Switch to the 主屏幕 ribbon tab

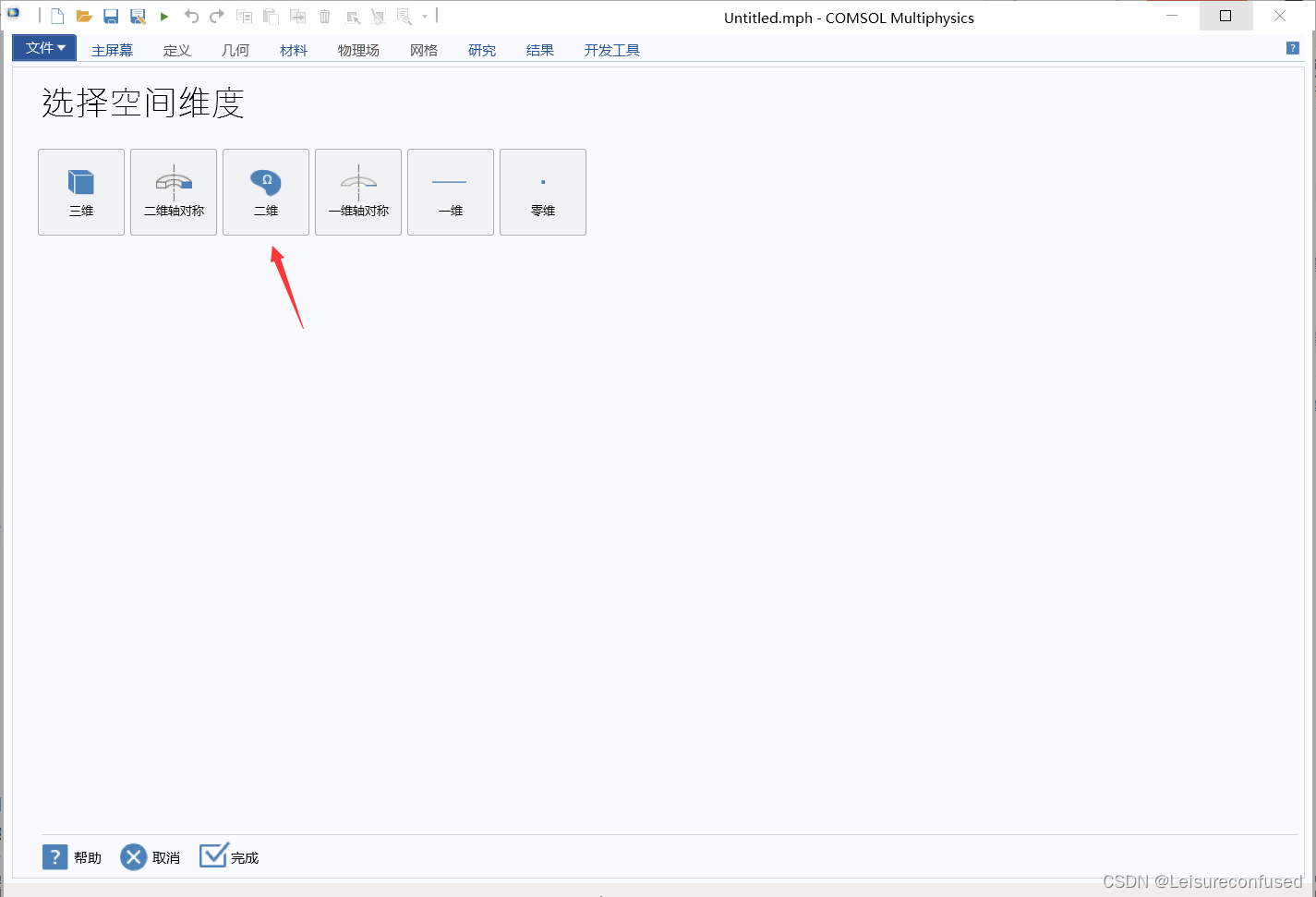coord(112,50)
